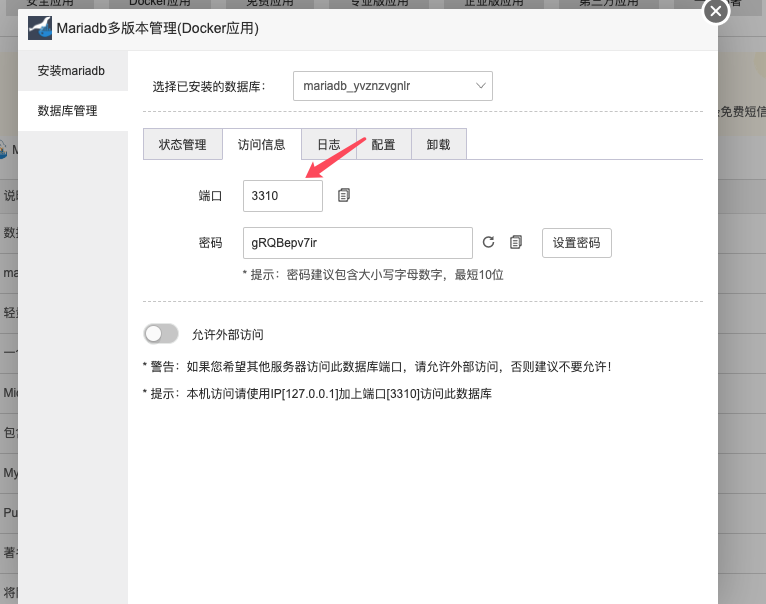Click the tip text mentioning 127.0.0.1
This screenshot has height=604, width=766.
click(x=318, y=394)
